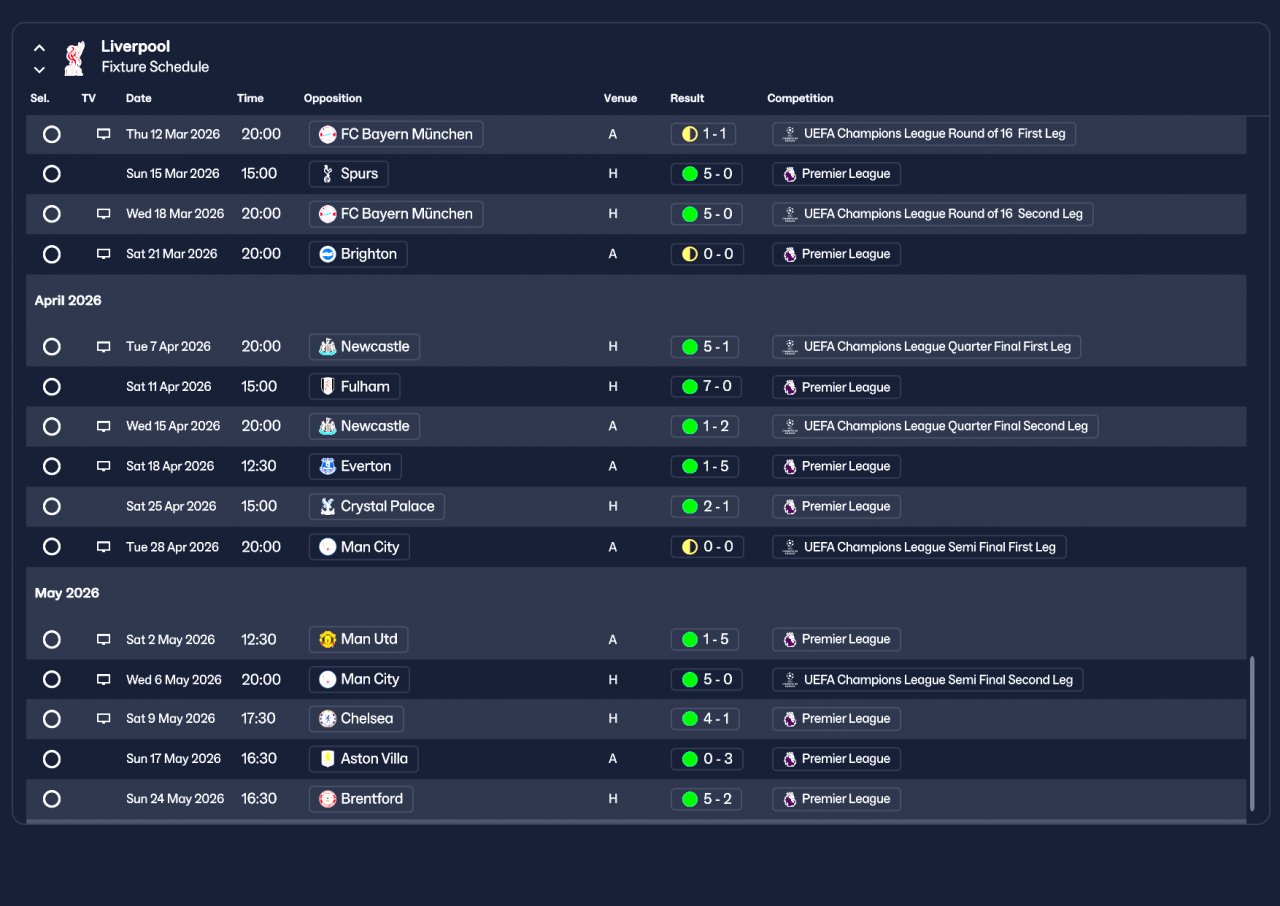Viewport: 1280px width, 906px height.
Task: Sort fixtures by the Opposition column header
Action: pyautogui.click(x=333, y=98)
